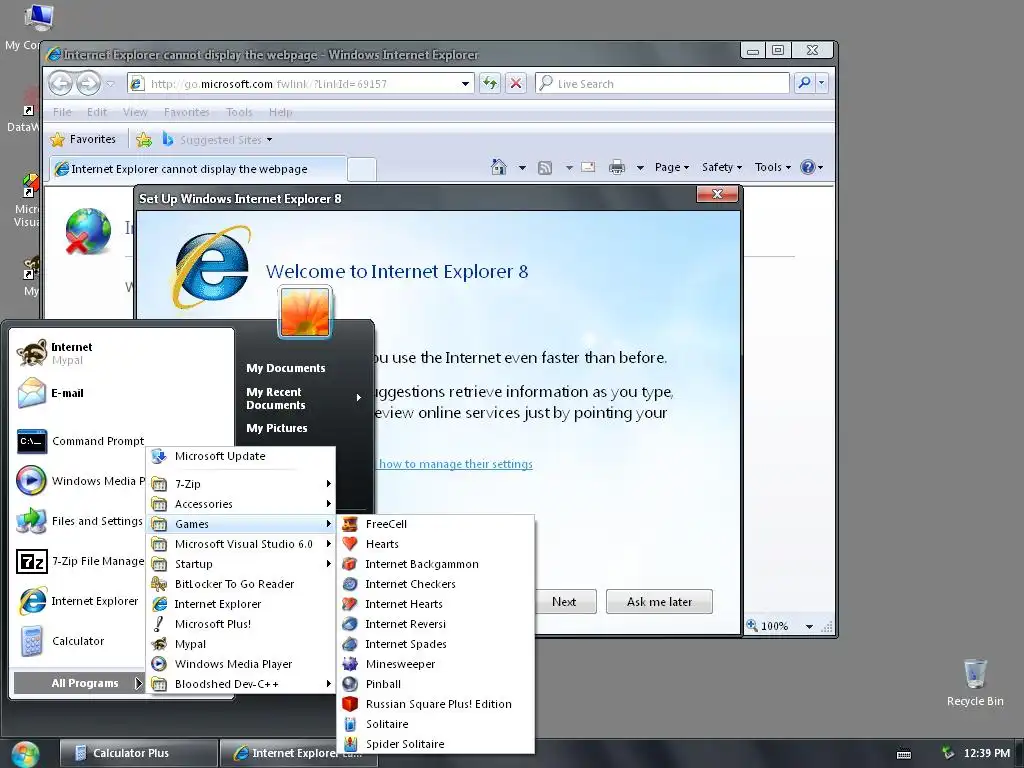The height and width of the screenshot is (768, 1024).
Task: Open Microsoft Plus! entry
Action: tap(240, 624)
